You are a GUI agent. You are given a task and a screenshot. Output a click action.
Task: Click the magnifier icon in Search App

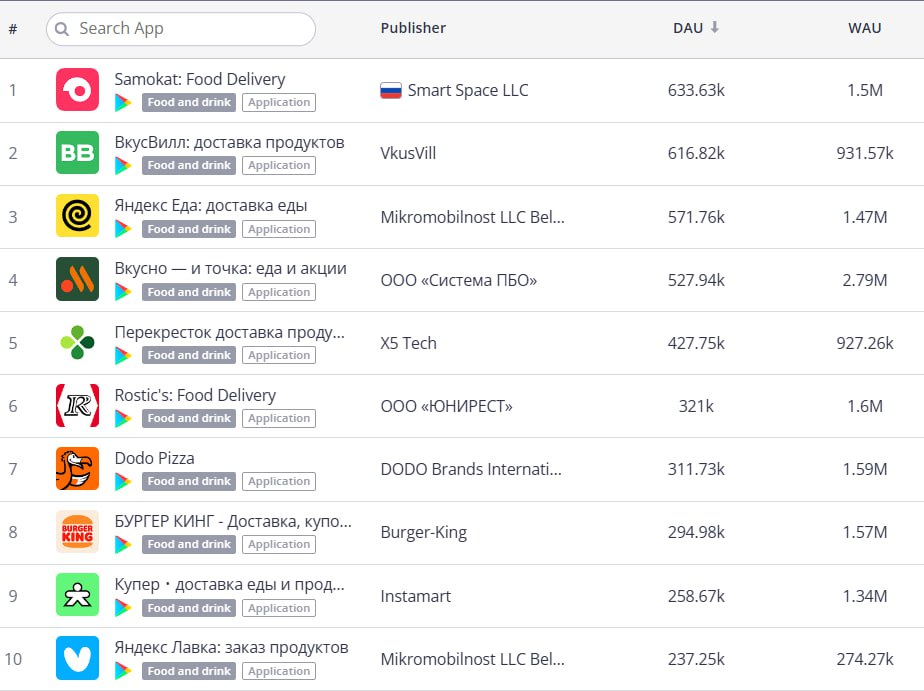tap(62, 29)
